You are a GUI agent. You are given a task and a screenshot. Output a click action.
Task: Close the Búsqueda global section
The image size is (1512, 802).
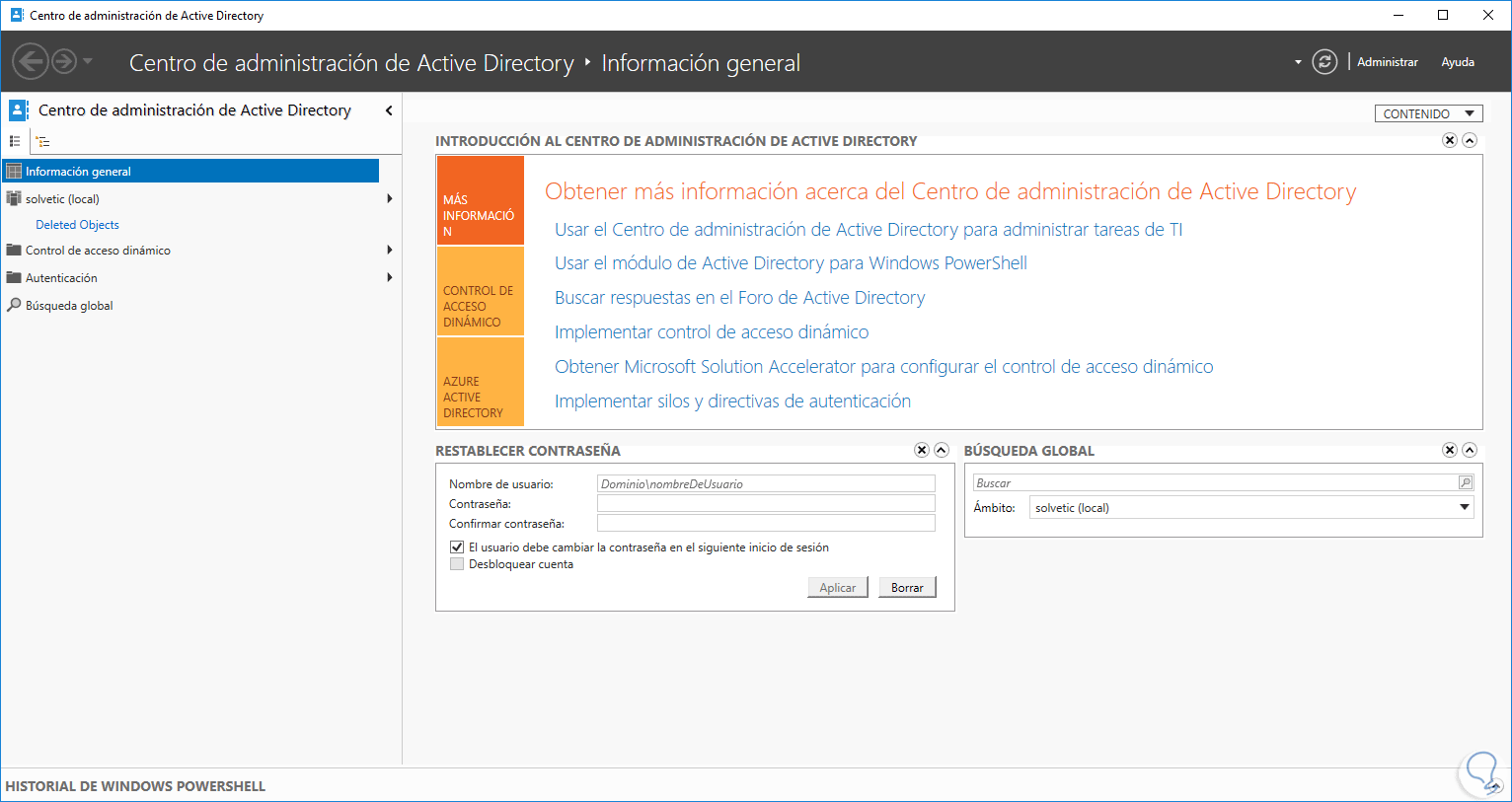coord(1450,450)
